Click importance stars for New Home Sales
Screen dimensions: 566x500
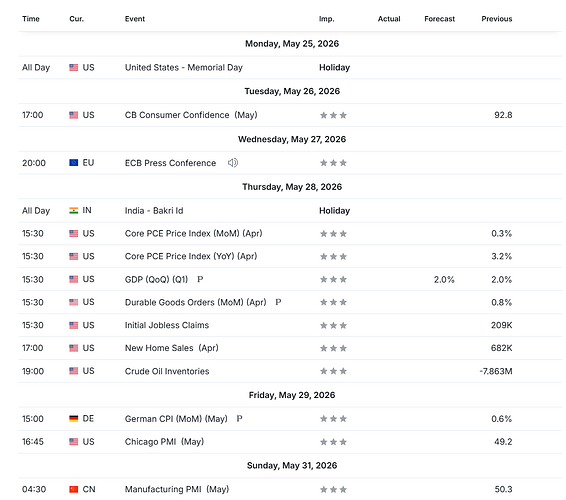coord(333,348)
